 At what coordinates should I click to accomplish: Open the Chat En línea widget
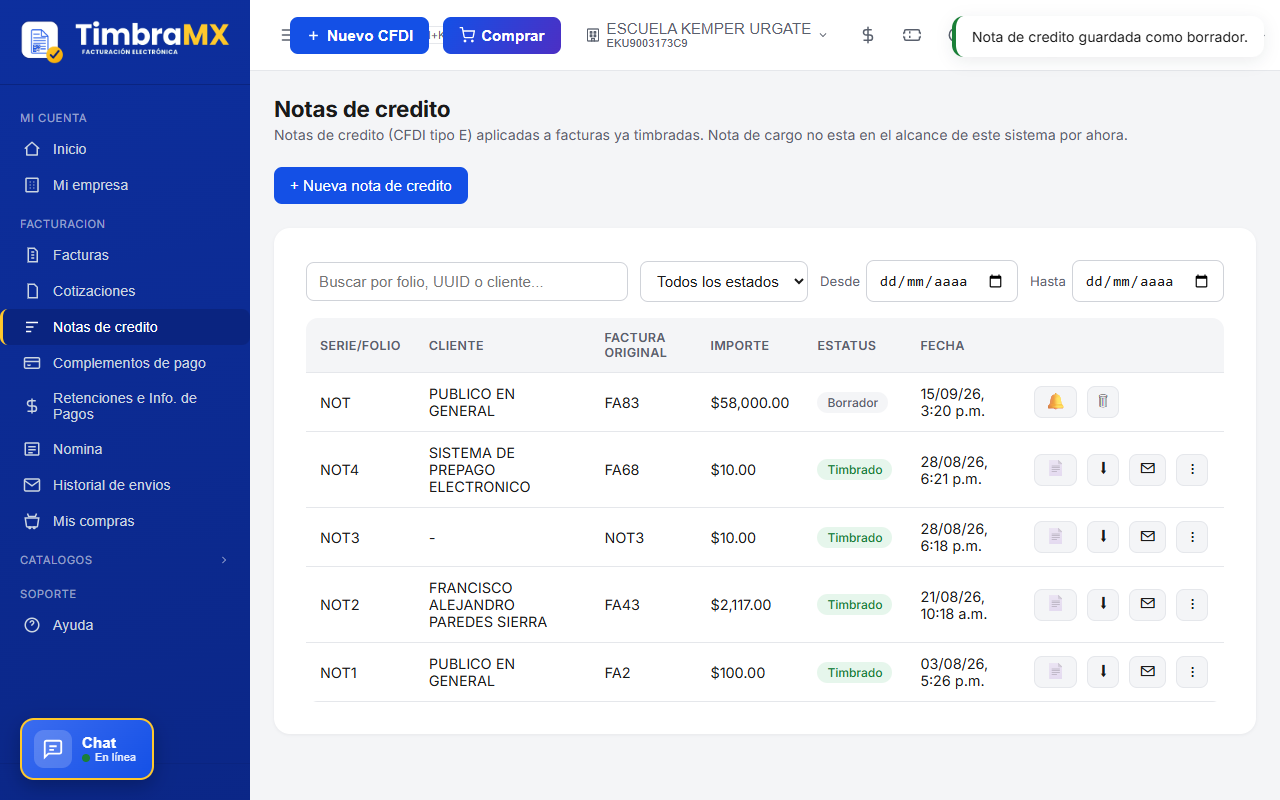(87, 749)
